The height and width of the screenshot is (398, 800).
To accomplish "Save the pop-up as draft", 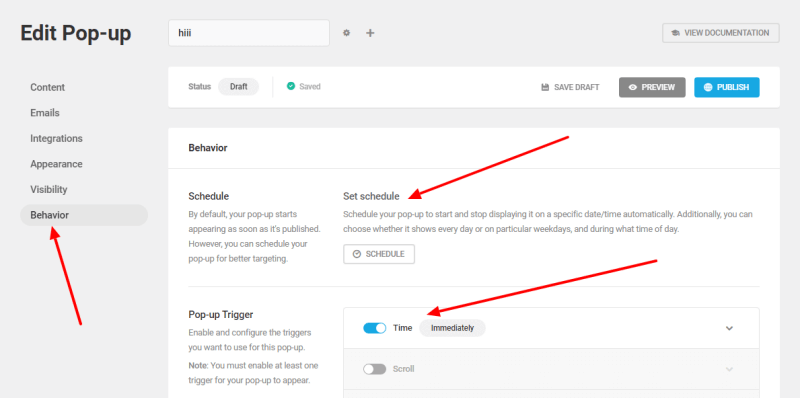I will click(x=570, y=87).
